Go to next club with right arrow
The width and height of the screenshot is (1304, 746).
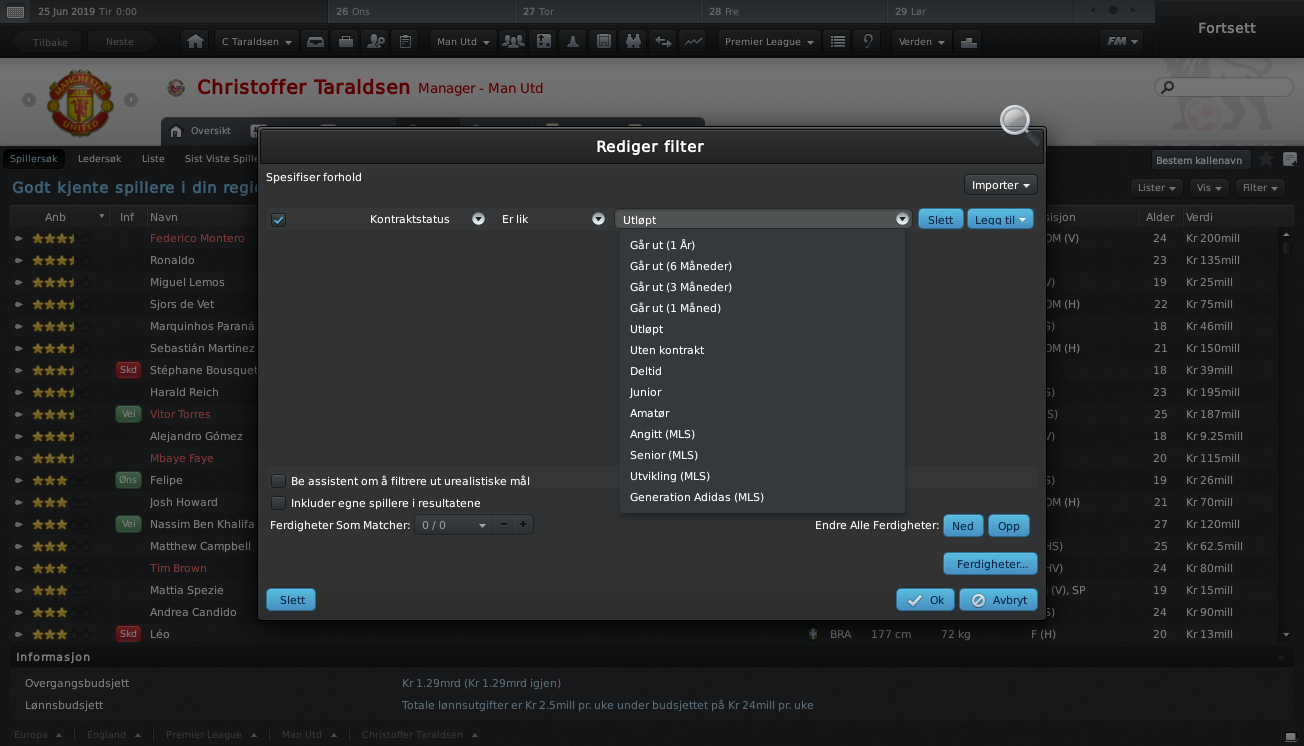click(x=131, y=100)
